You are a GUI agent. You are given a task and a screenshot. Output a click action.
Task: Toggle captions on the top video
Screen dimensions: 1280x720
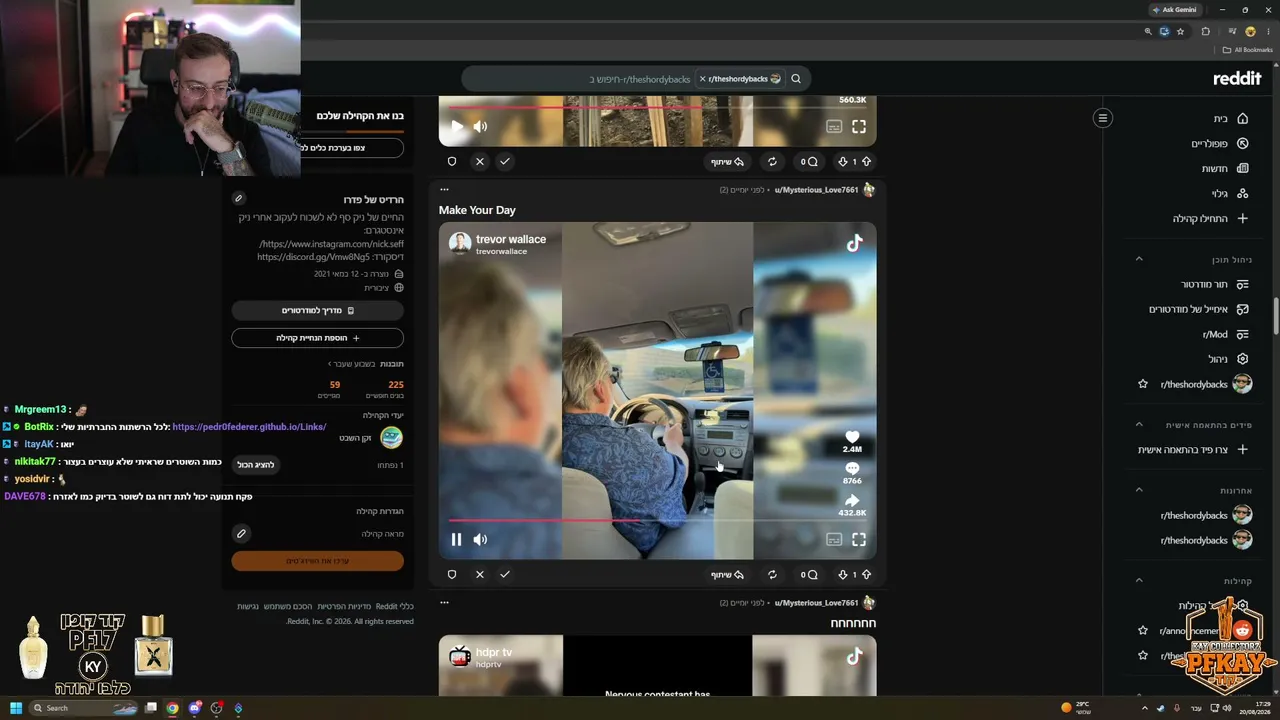point(834,126)
